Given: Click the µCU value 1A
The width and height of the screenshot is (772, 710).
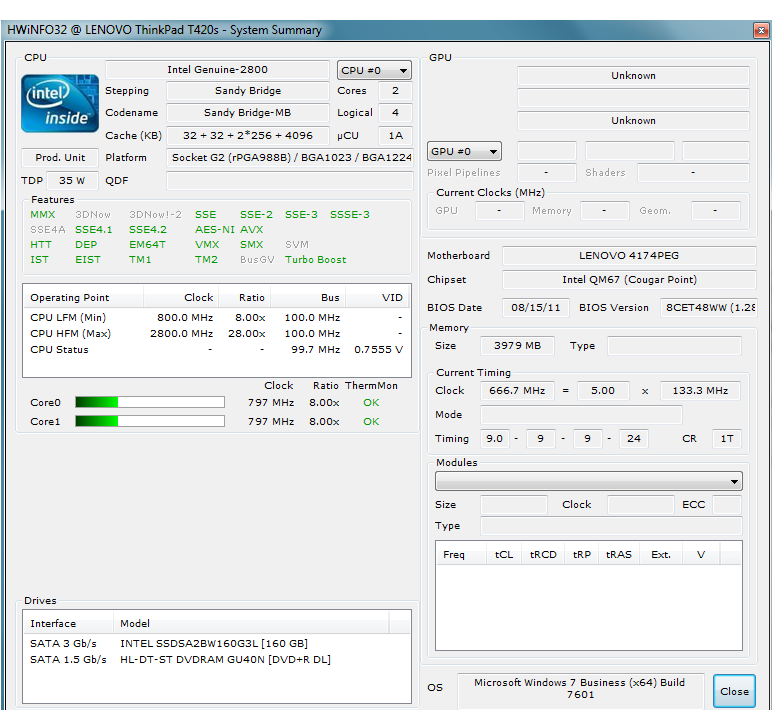Looking at the screenshot, I should coord(395,135).
